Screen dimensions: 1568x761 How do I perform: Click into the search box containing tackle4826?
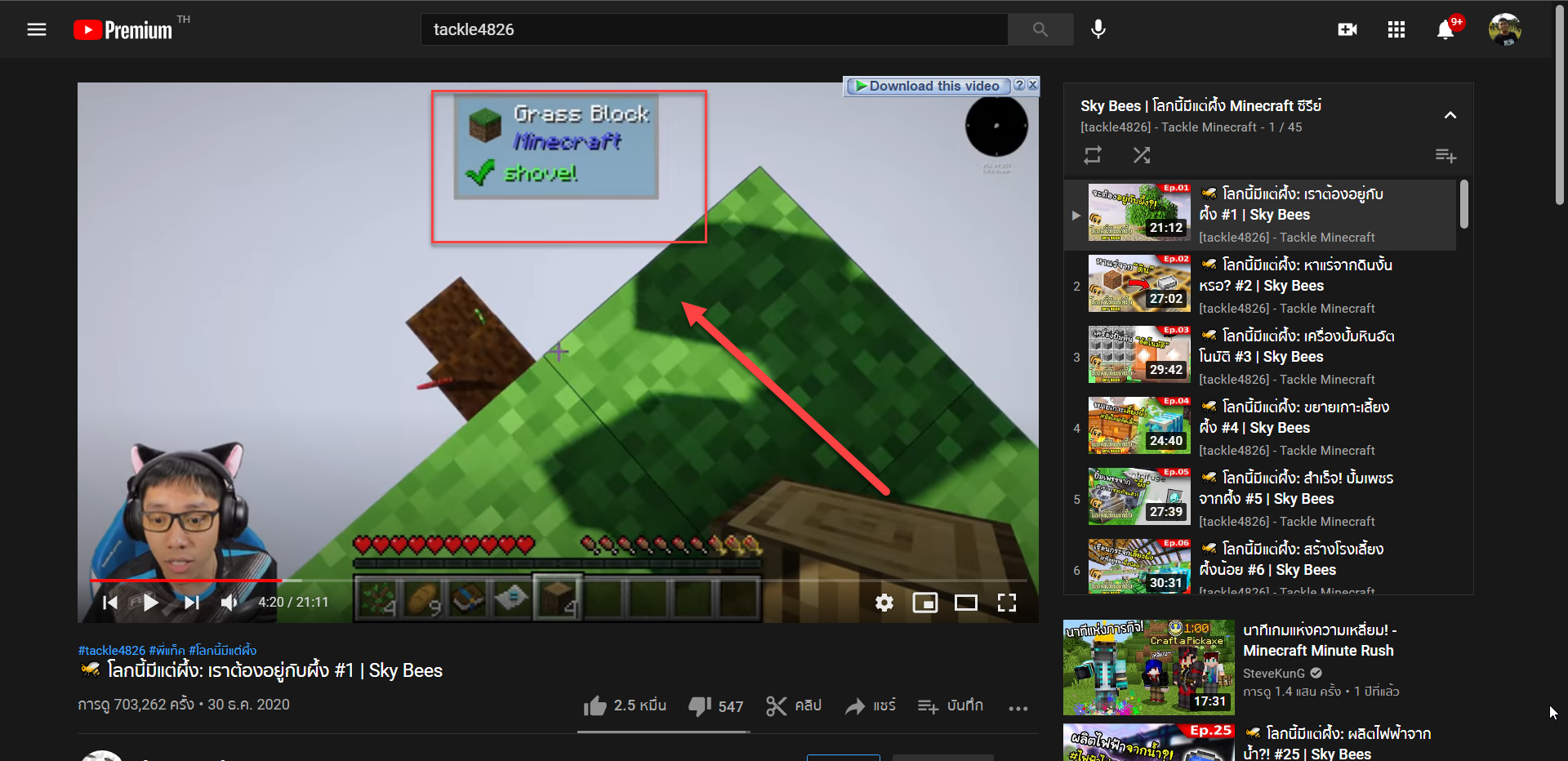(714, 29)
